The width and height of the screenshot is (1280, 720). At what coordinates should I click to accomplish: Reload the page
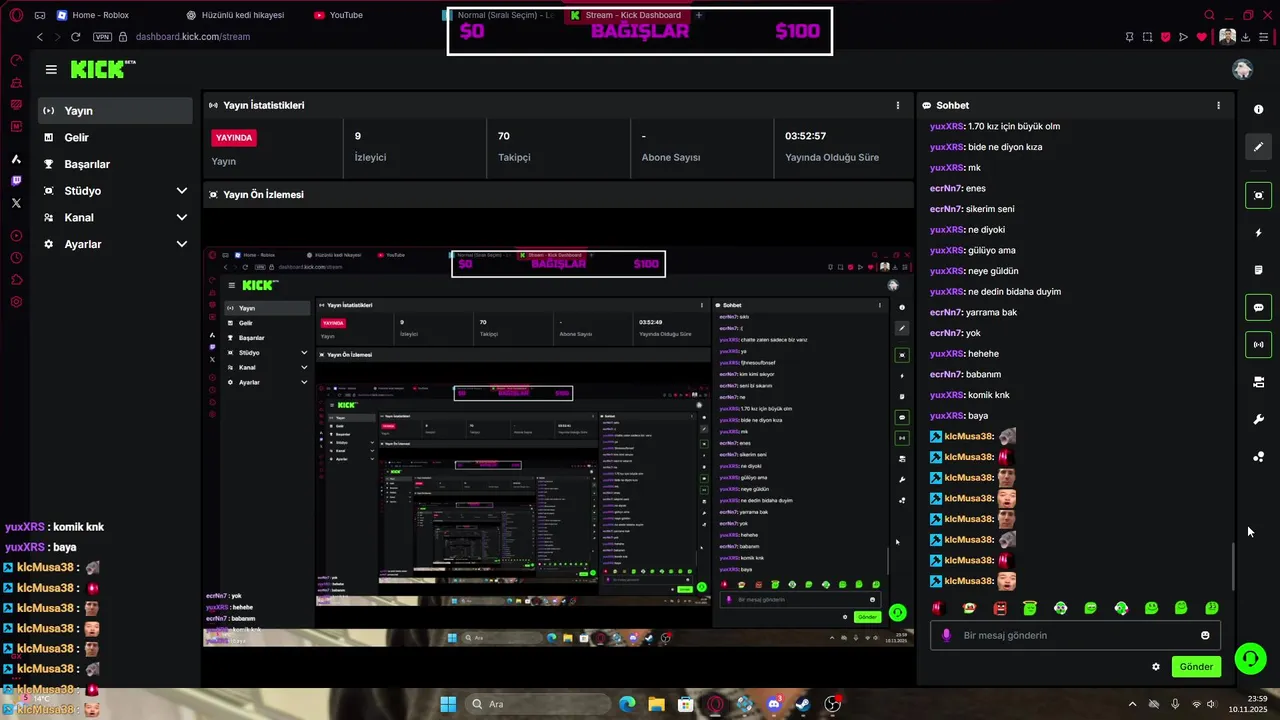75,37
